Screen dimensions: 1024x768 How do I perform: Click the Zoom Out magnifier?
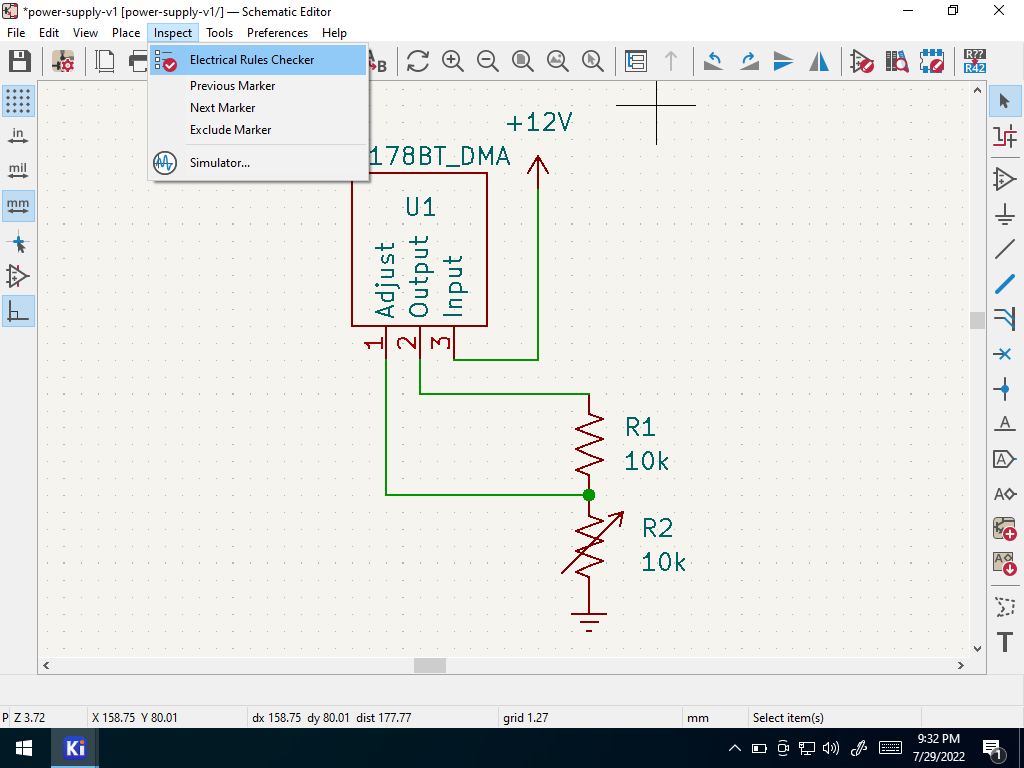pyautogui.click(x=488, y=61)
